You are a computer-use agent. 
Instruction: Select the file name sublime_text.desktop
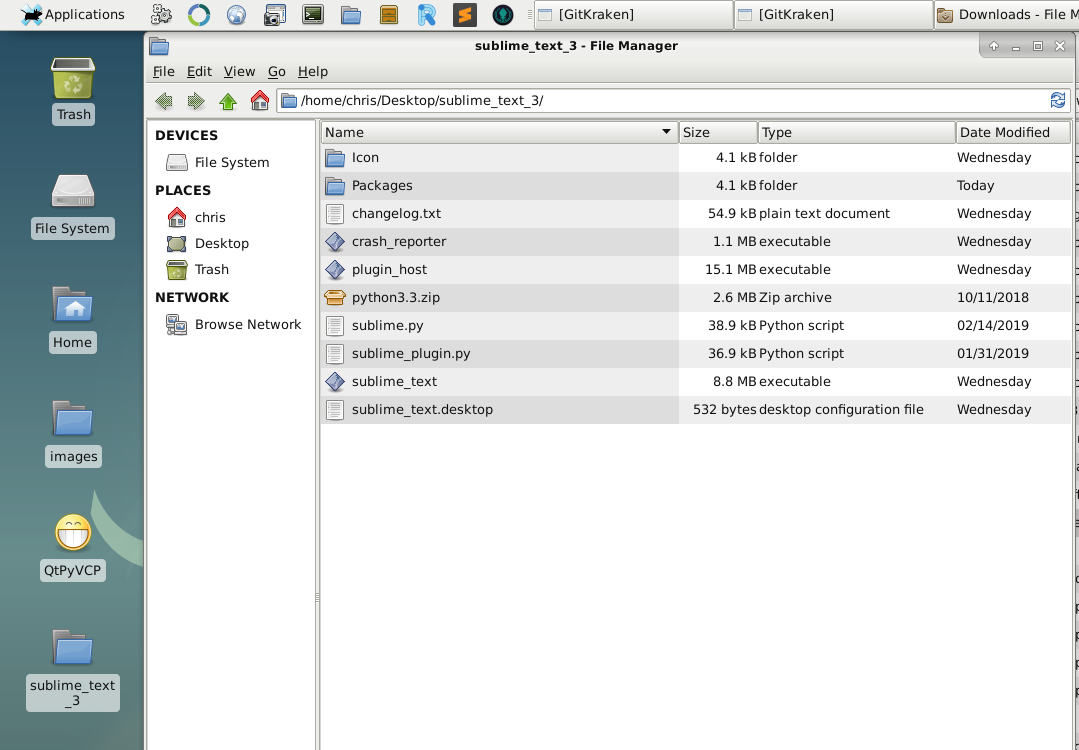point(423,409)
